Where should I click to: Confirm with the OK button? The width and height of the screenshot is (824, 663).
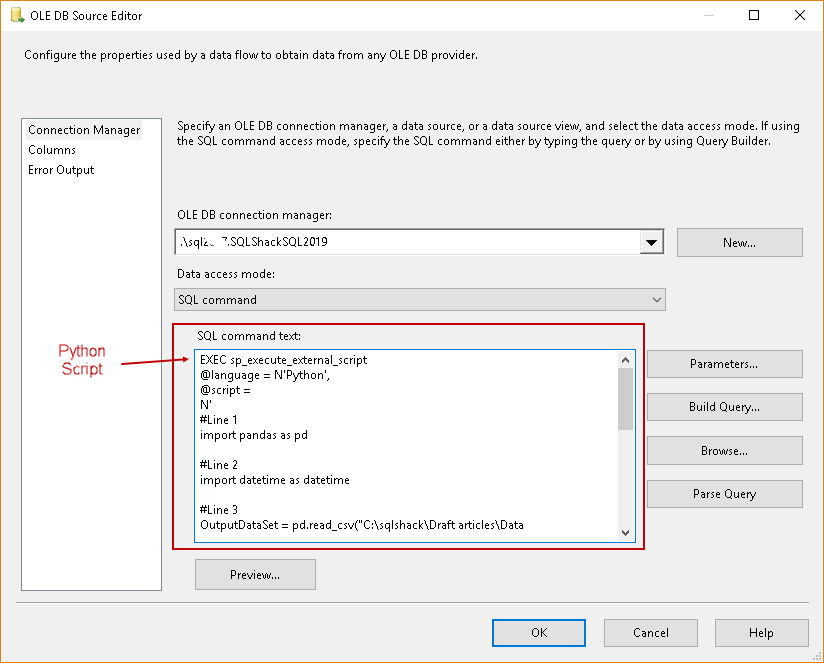point(539,633)
